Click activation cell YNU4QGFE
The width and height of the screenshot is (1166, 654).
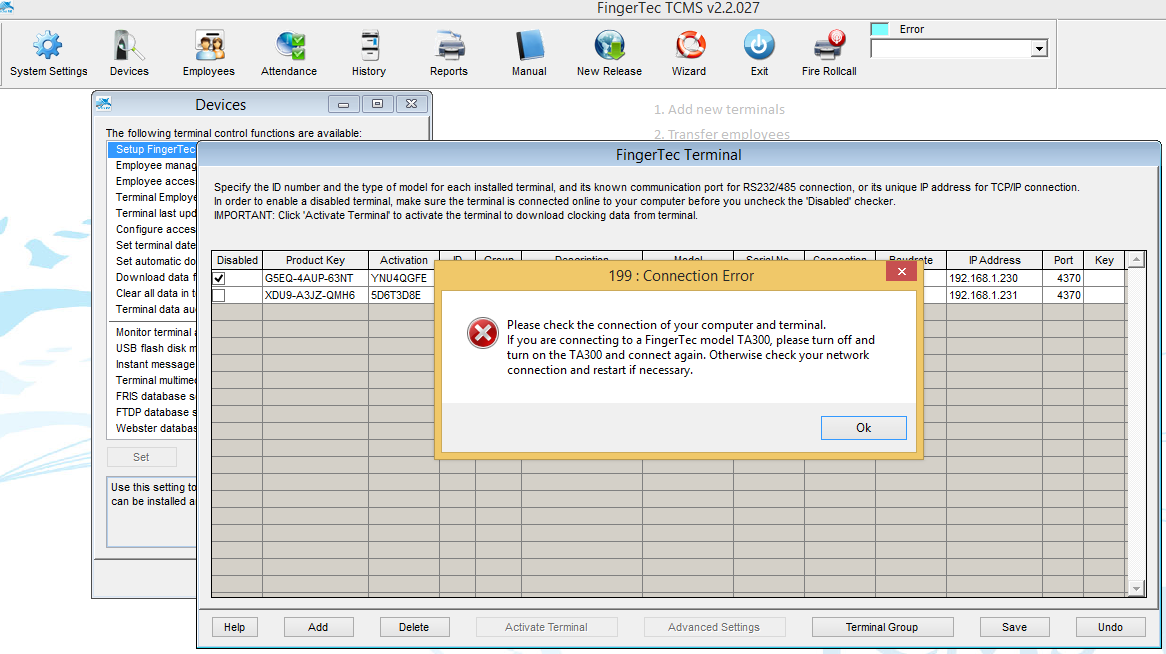404,278
